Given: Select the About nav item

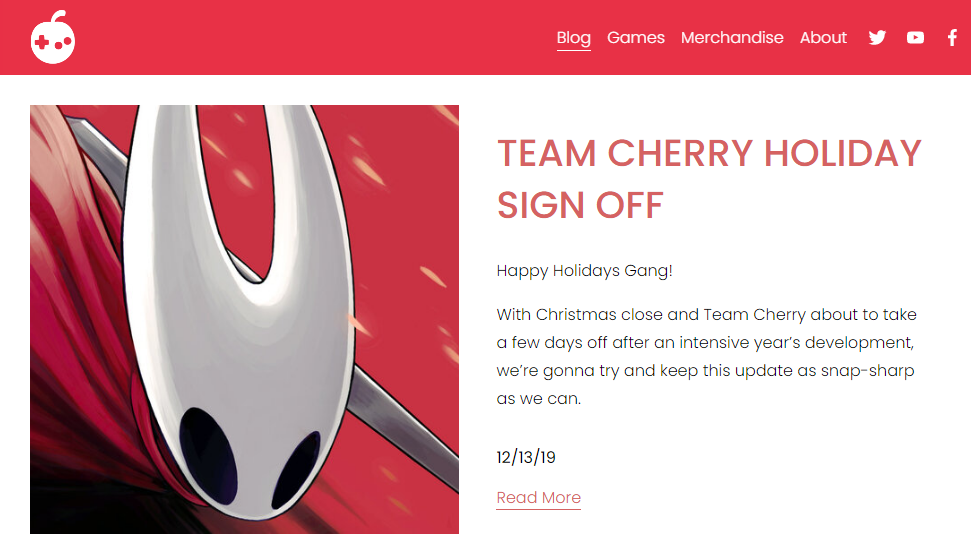Looking at the screenshot, I should (x=823, y=38).
